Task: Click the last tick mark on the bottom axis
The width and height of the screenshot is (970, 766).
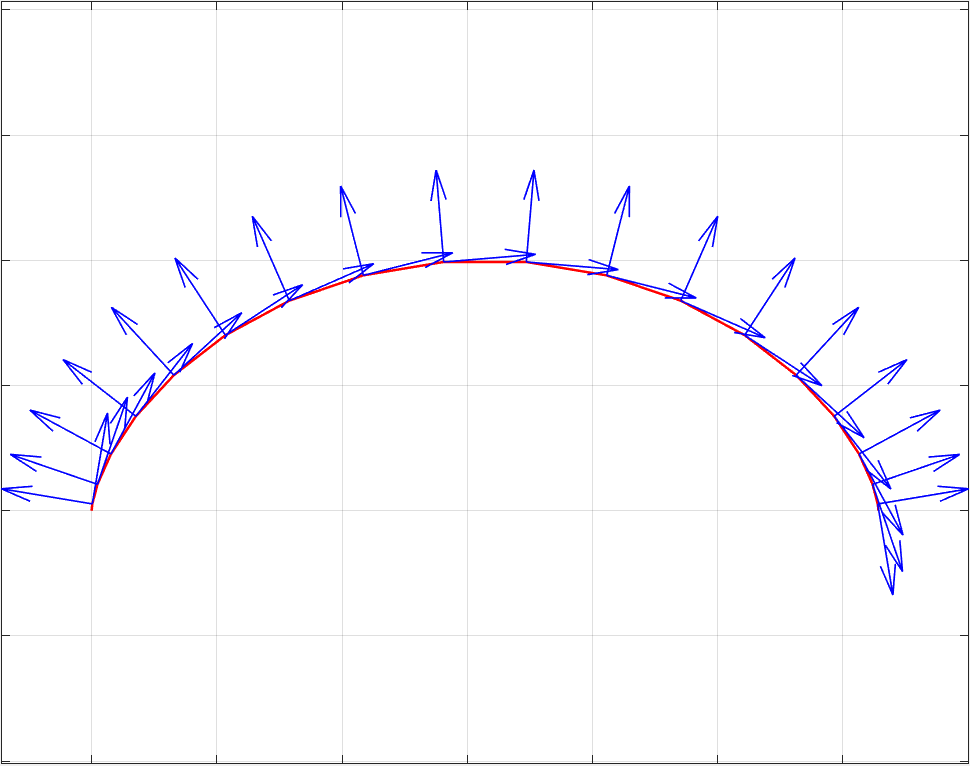Action: click(842, 760)
